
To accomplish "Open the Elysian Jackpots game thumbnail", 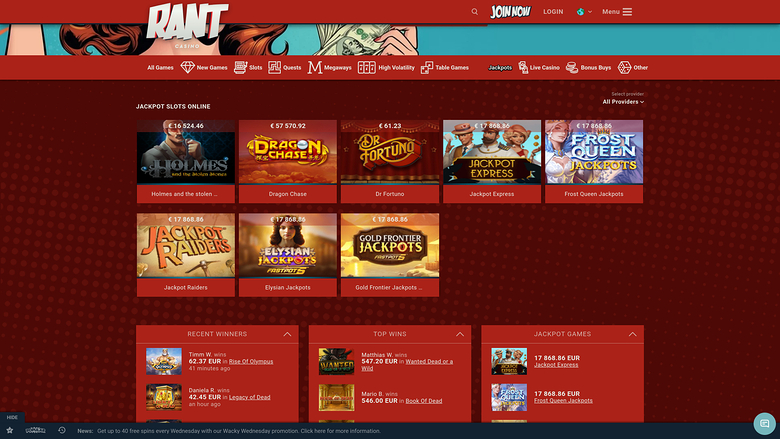I will [x=288, y=246].
